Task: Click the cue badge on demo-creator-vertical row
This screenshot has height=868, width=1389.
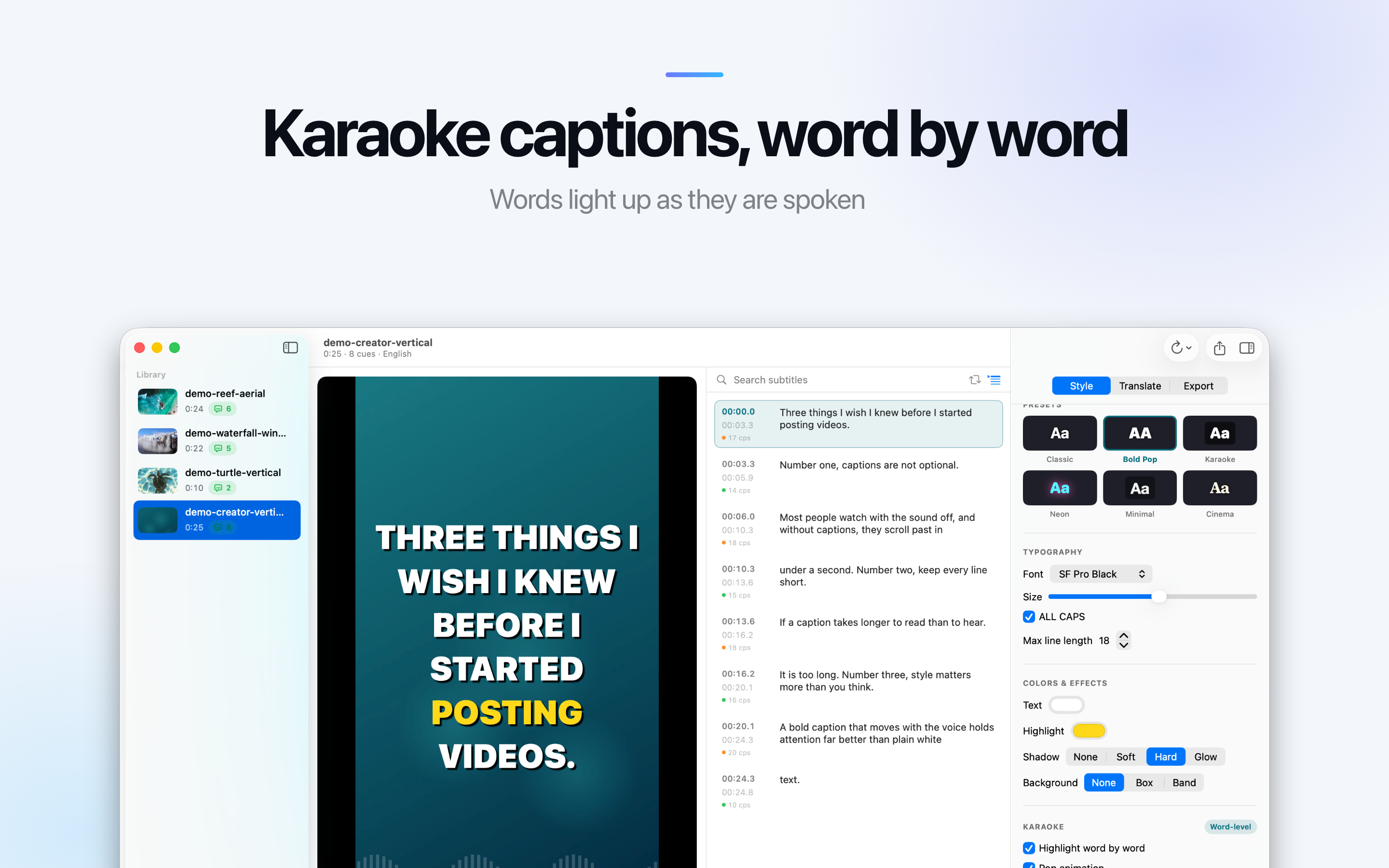Action: 223,528
